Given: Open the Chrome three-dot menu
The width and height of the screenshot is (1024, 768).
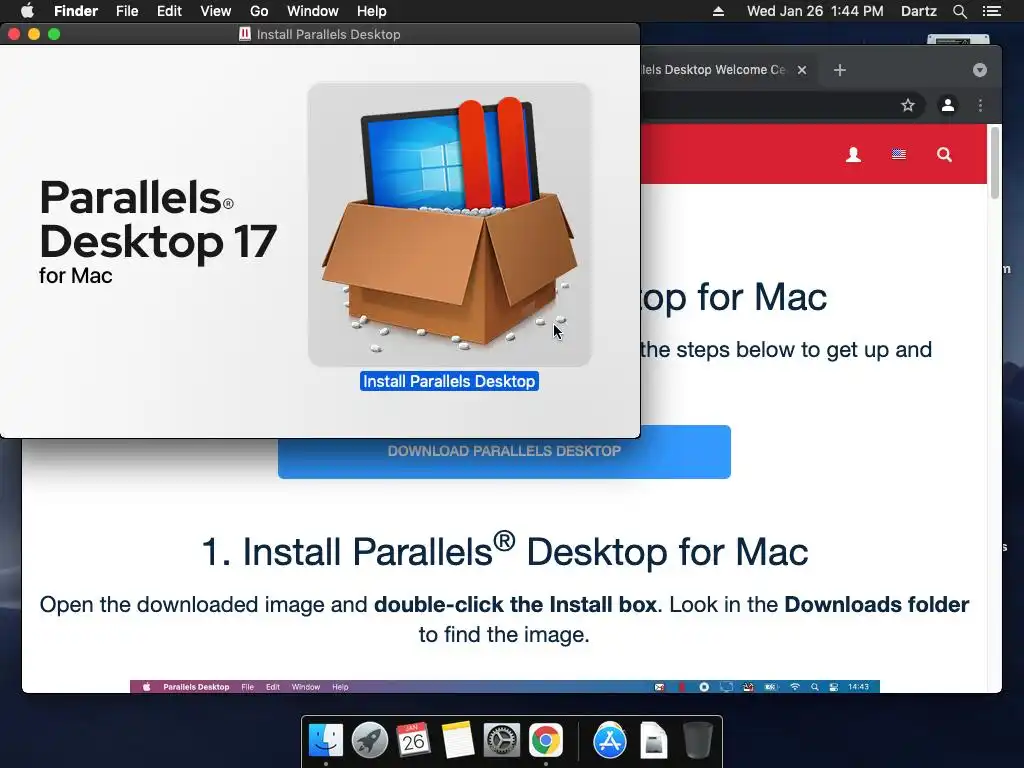Looking at the screenshot, I should (x=980, y=105).
